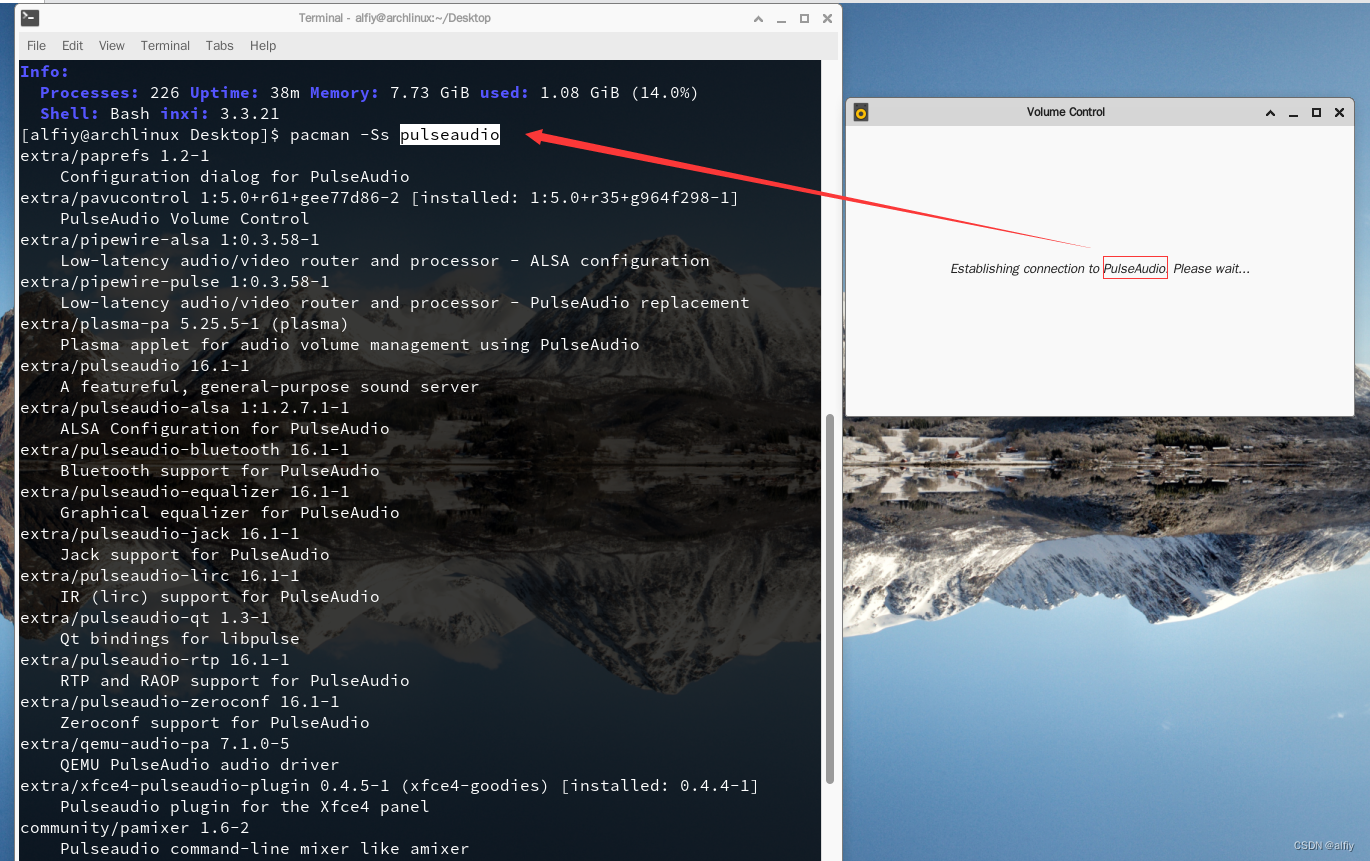This screenshot has width=1370, height=861.
Task: Roll up the Terminal window via shade arrow
Action: (758, 18)
